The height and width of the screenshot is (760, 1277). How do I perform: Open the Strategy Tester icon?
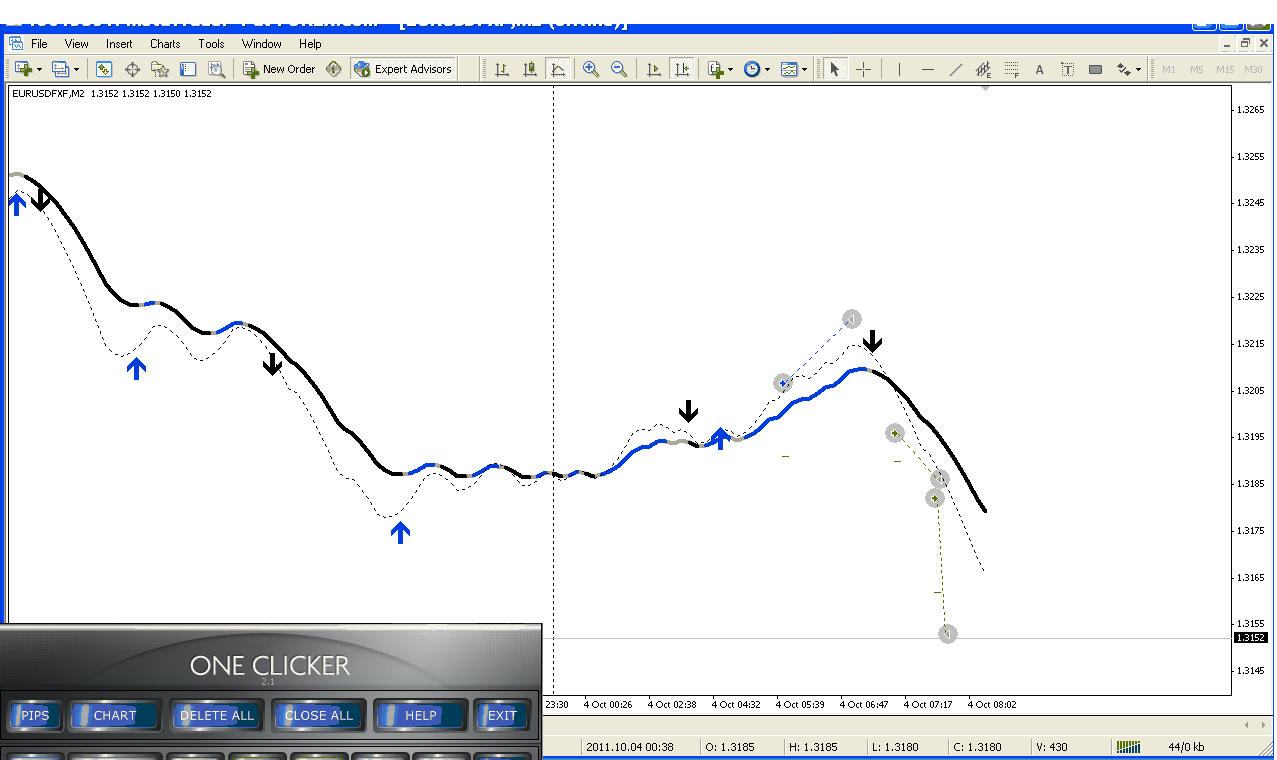tap(216, 69)
